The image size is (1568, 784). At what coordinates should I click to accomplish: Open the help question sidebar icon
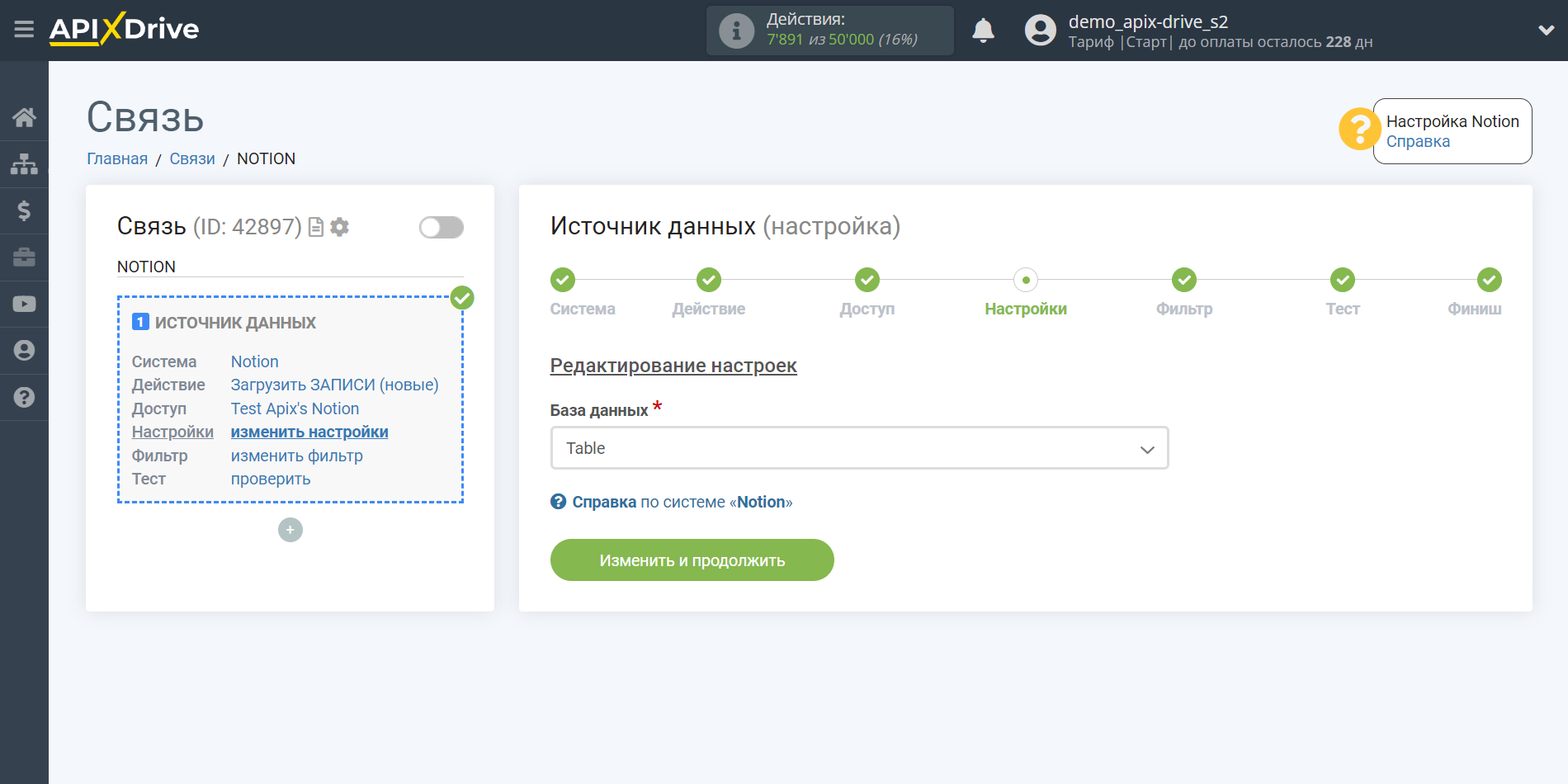tap(24, 397)
